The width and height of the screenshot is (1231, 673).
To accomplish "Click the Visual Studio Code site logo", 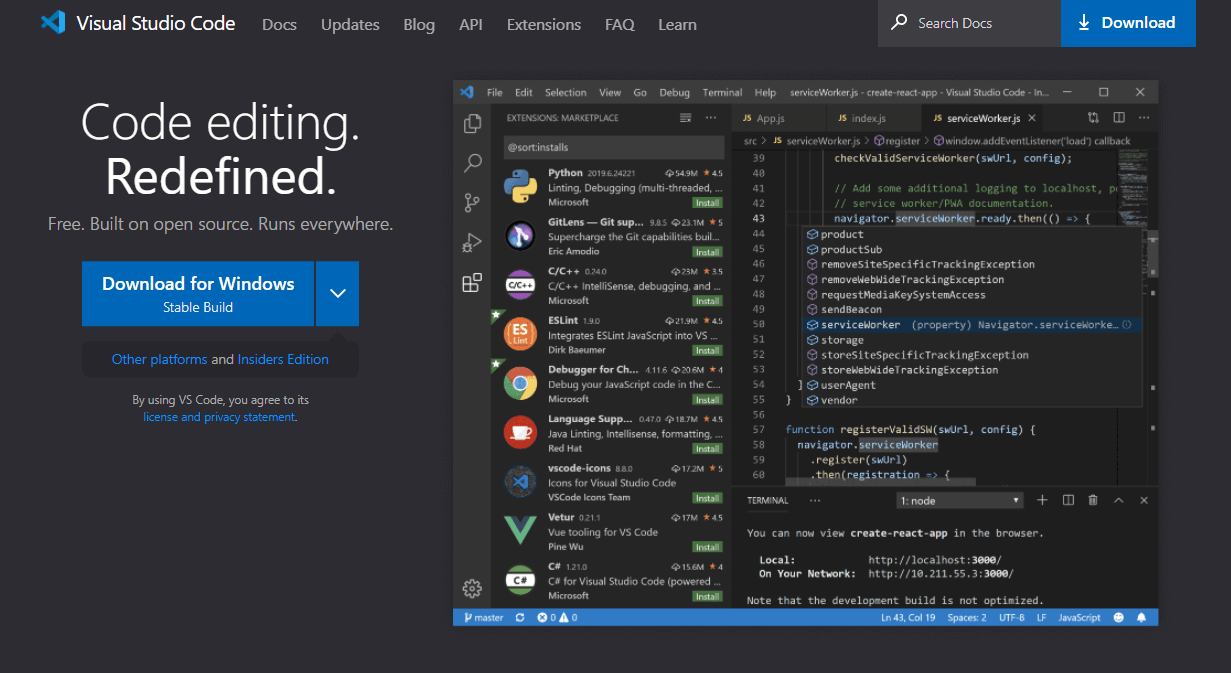I will tap(138, 23).
